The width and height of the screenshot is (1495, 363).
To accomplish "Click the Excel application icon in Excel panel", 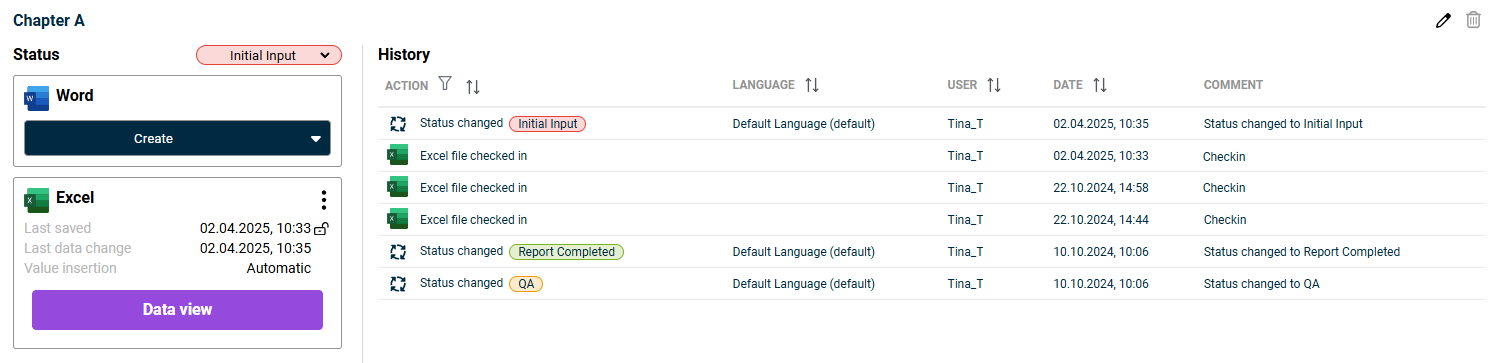I will [x=37, y=199].
